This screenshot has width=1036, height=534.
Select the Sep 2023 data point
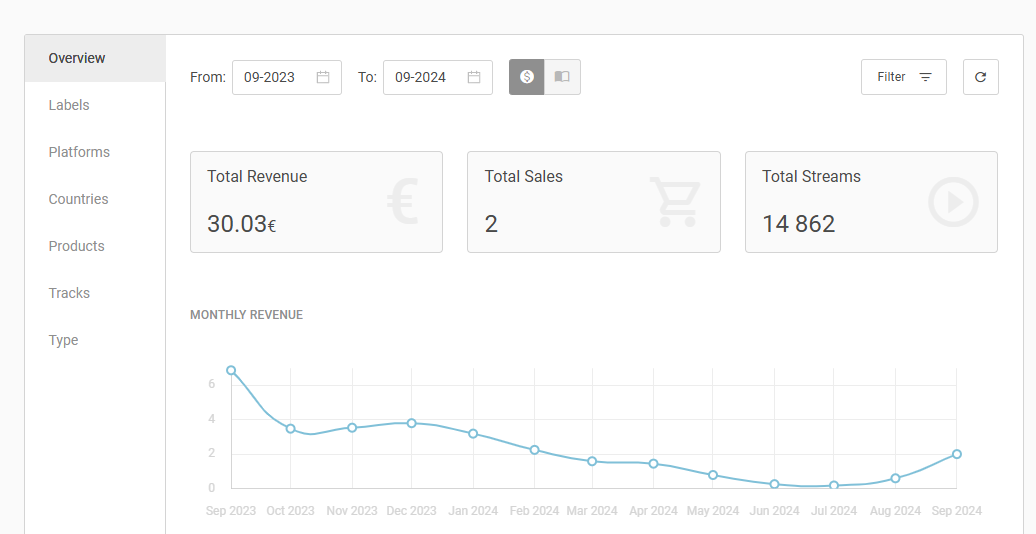tap(231, 371)
